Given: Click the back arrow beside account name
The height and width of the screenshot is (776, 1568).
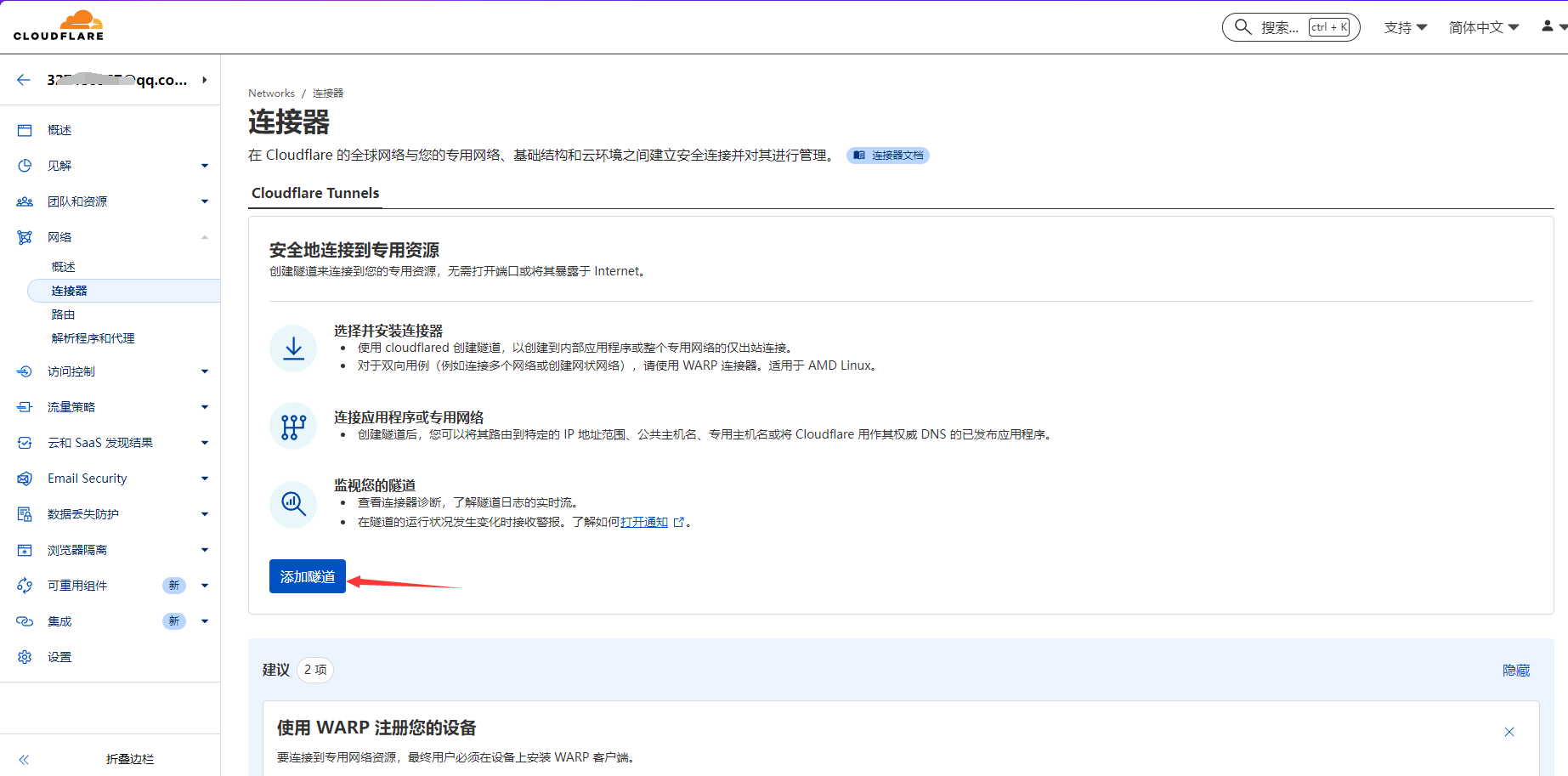Looking at the screenshot, I should pyautogui.click(x=24, y=80).
